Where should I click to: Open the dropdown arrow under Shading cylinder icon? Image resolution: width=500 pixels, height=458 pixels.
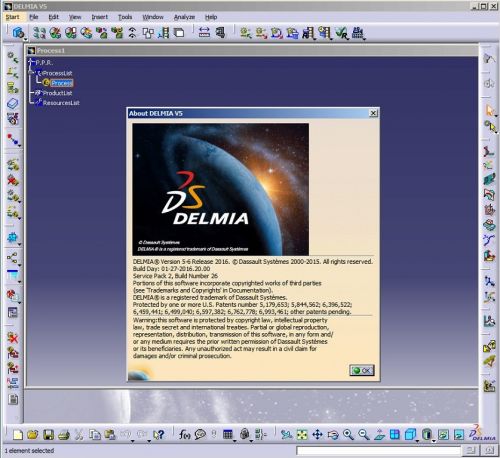click(x=433, y=441)
